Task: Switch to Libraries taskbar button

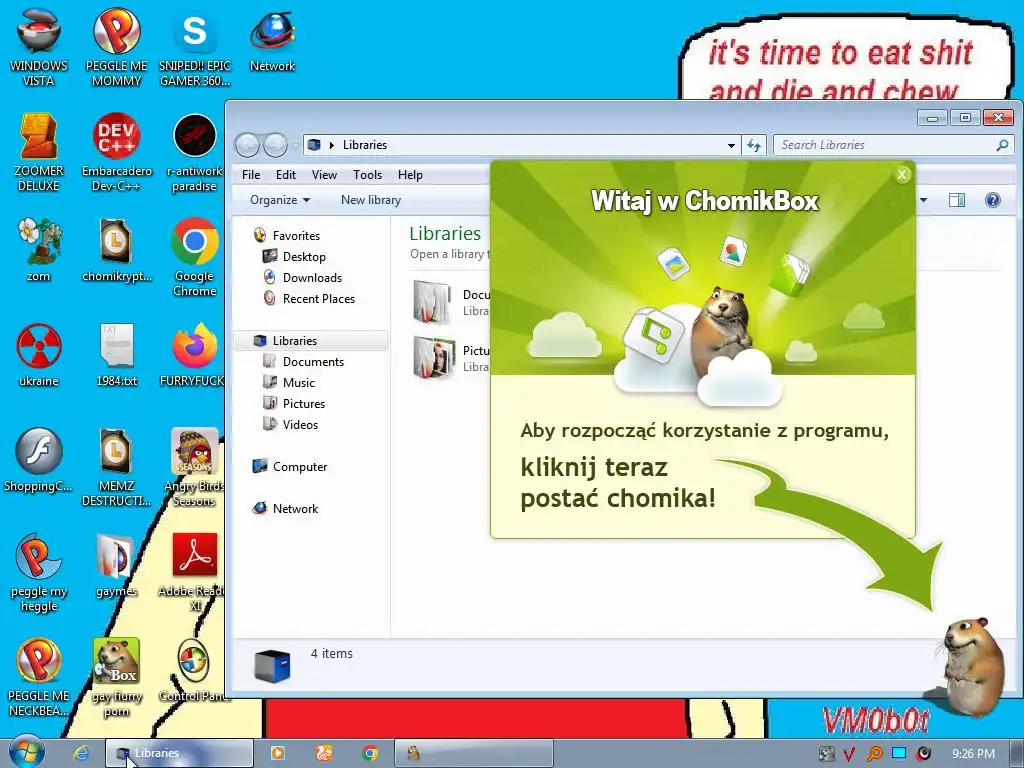Action: pyautogui.click(x=180, y=753)
